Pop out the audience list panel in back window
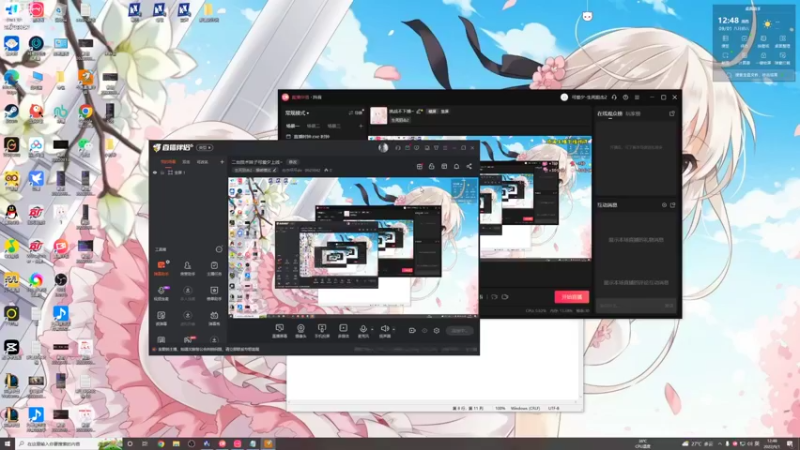800x450 pixels. point(672,113)
